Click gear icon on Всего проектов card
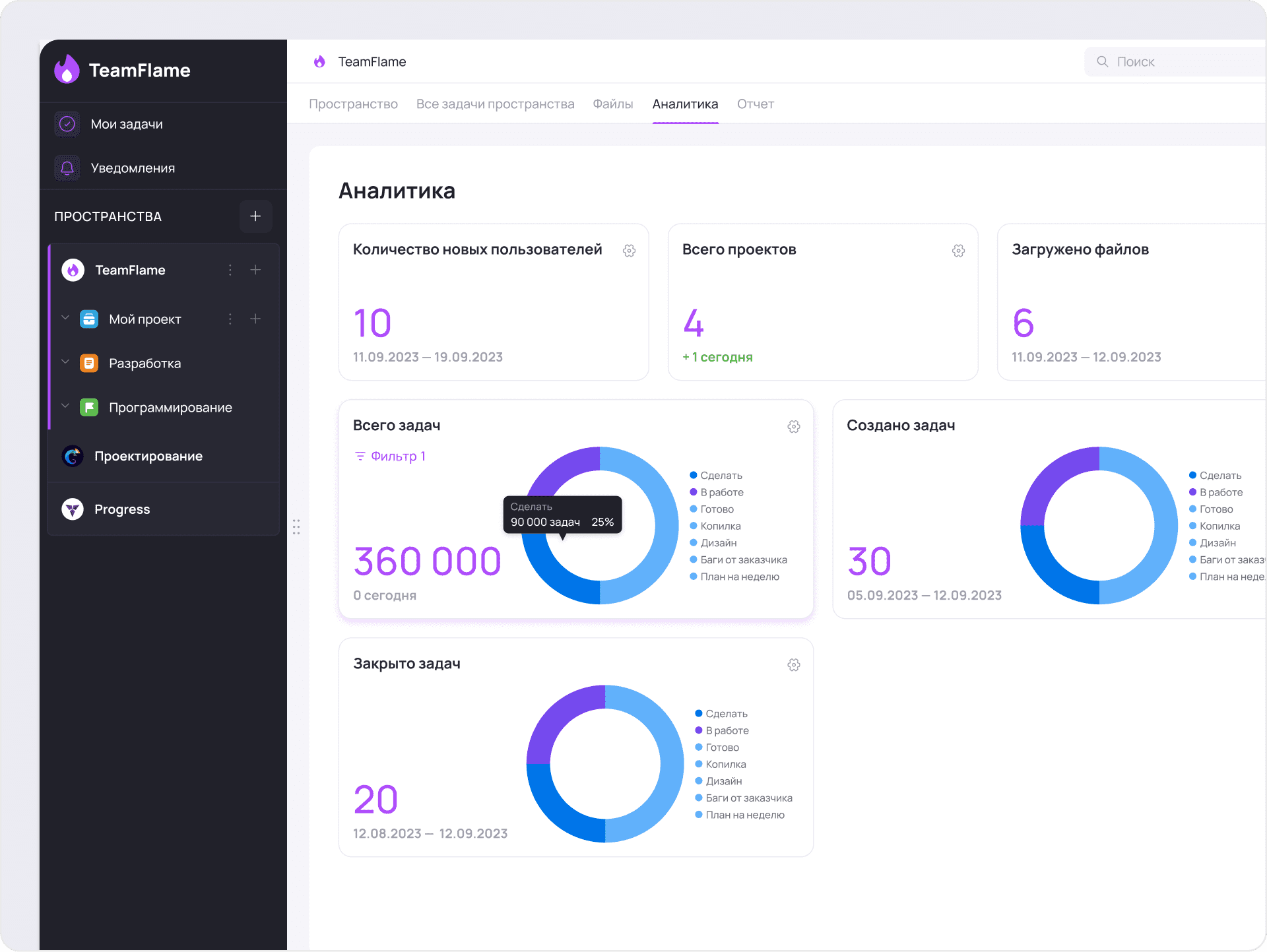The height and width of the screenshot is (952, 1267). pos(958,251)
